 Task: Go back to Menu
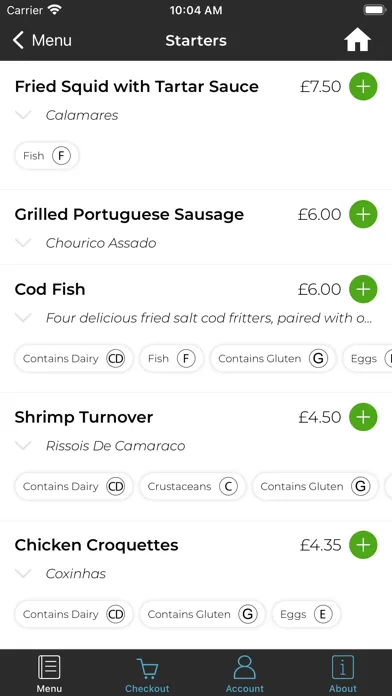[42, 40]
